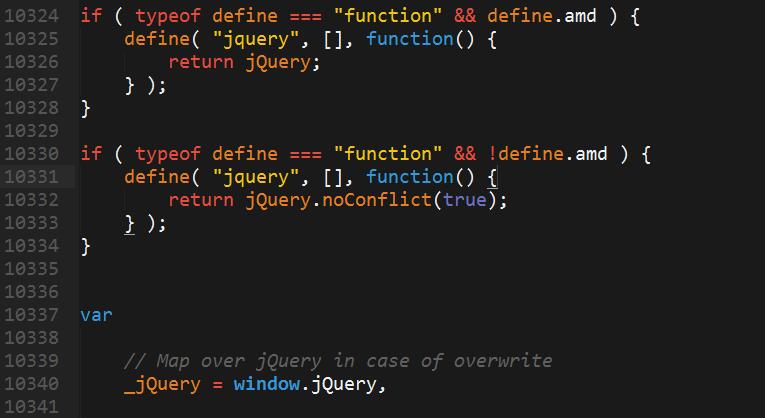Click line number 10338
This screenshot has width=765, height=418.
pyautogui.click(x=32, y=338)
